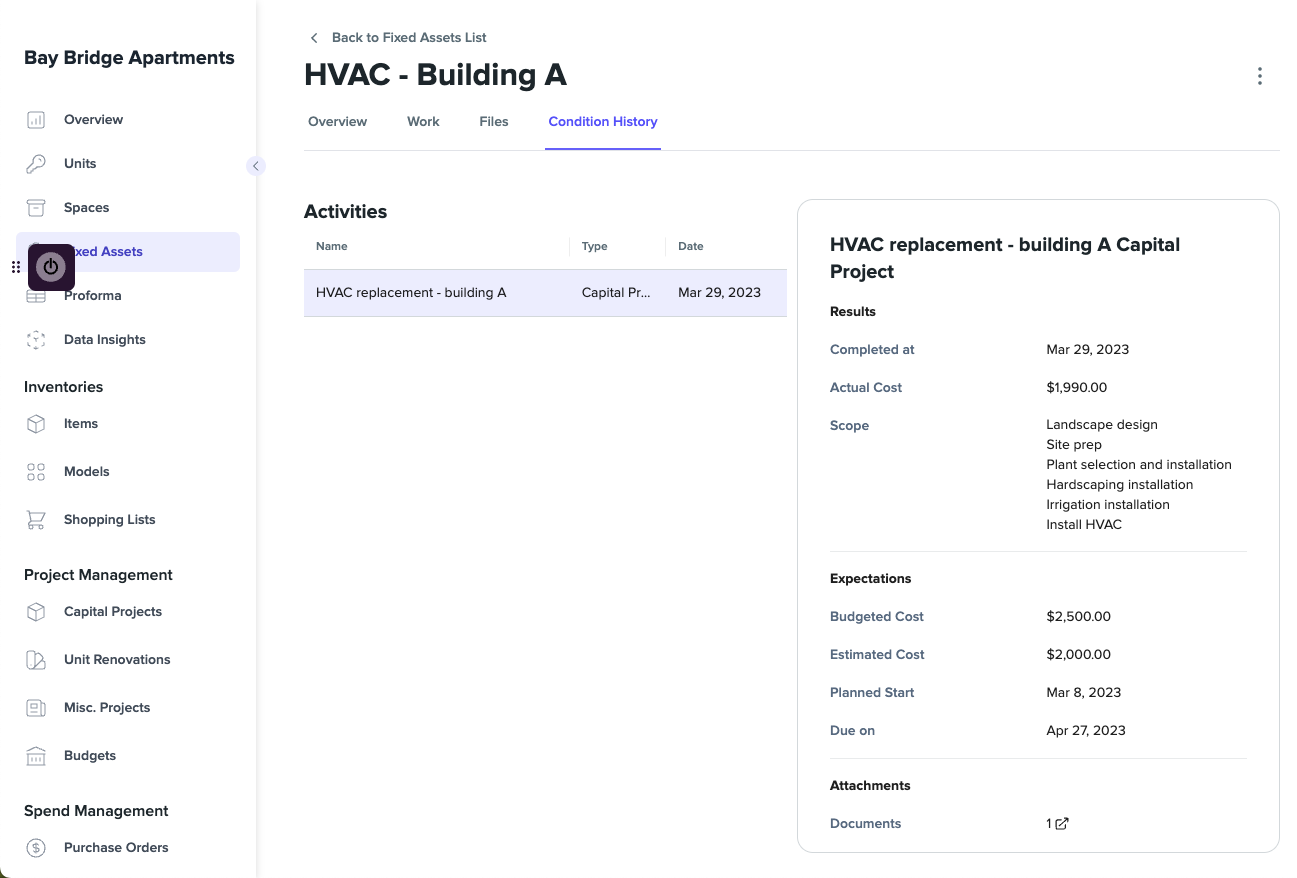Open the Budgets bank icon
The width and height of the screenshot is (1297, 878).
(x=36, y=756)
